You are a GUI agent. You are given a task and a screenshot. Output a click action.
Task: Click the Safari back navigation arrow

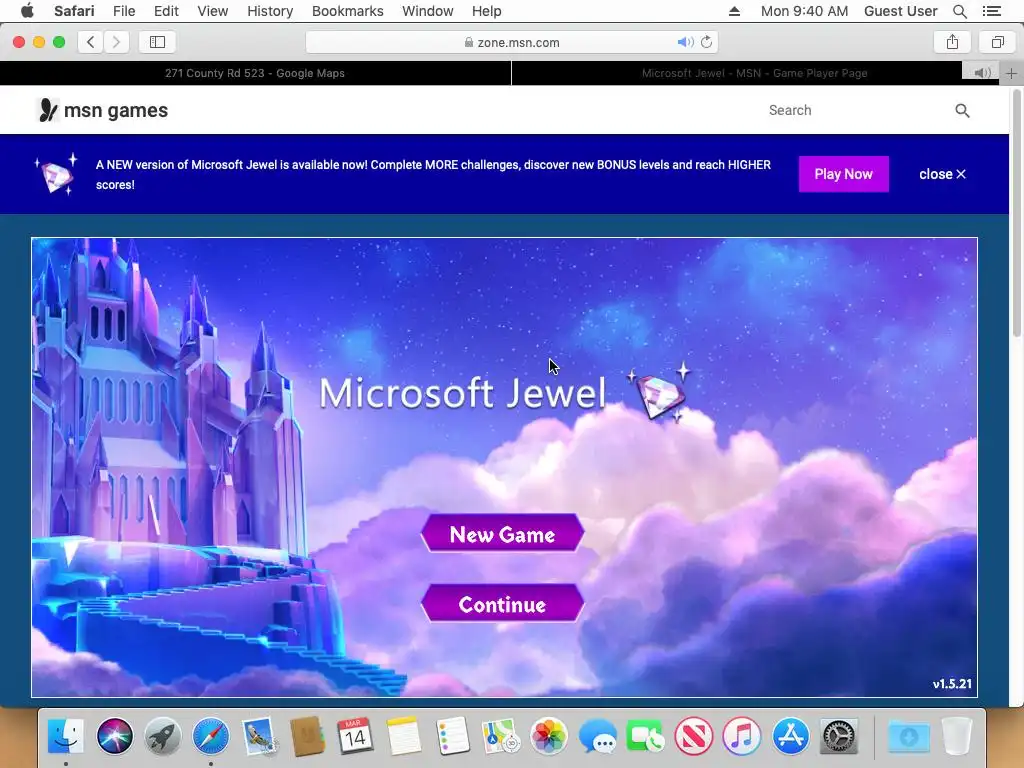tap(91, 42)
